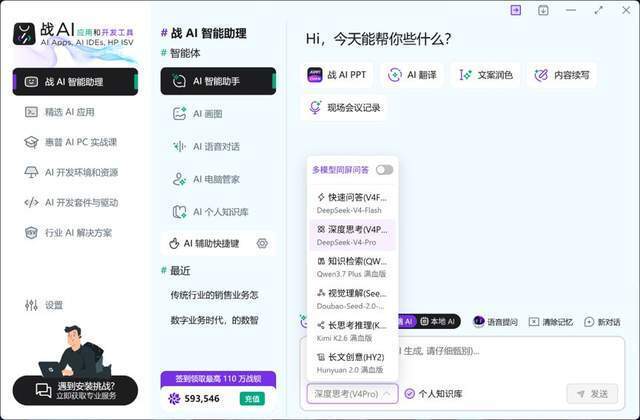
Task: Open AI 电脑管家 agent
Action: point(206,179)
